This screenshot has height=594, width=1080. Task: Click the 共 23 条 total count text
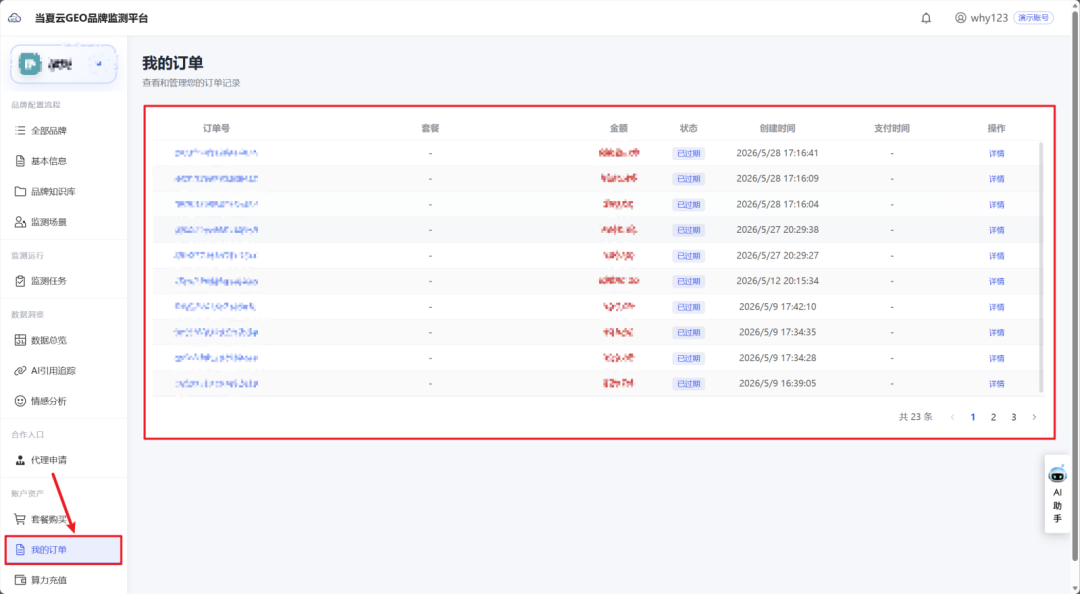click(915, 417)
